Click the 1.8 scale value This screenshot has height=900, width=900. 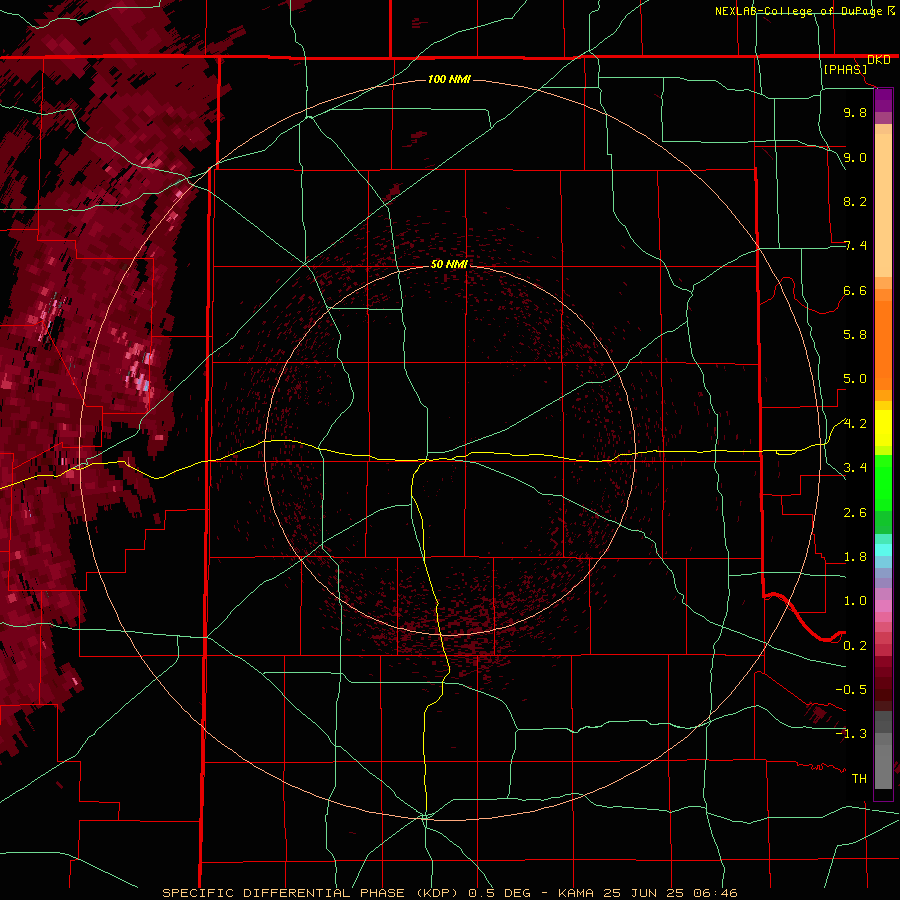pyautogui.click(x=855, y=557)
